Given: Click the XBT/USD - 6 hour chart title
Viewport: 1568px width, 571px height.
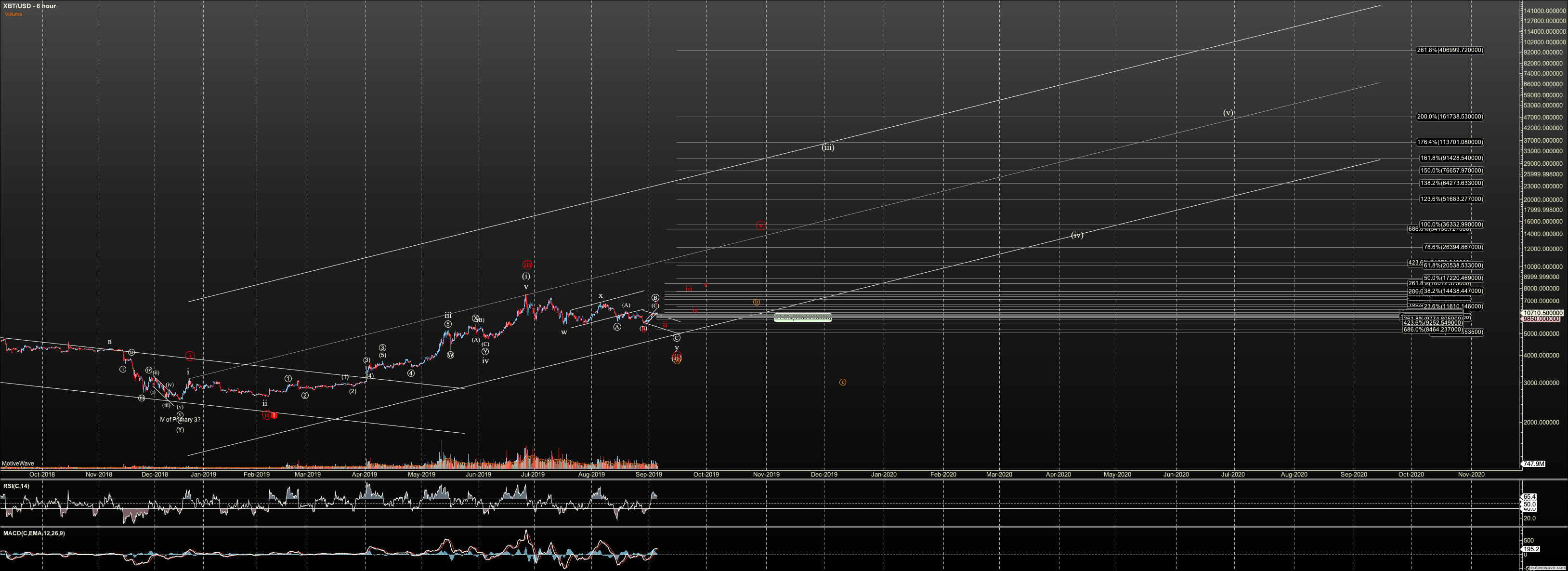Looking at the screenshot, I should [29, 6].
